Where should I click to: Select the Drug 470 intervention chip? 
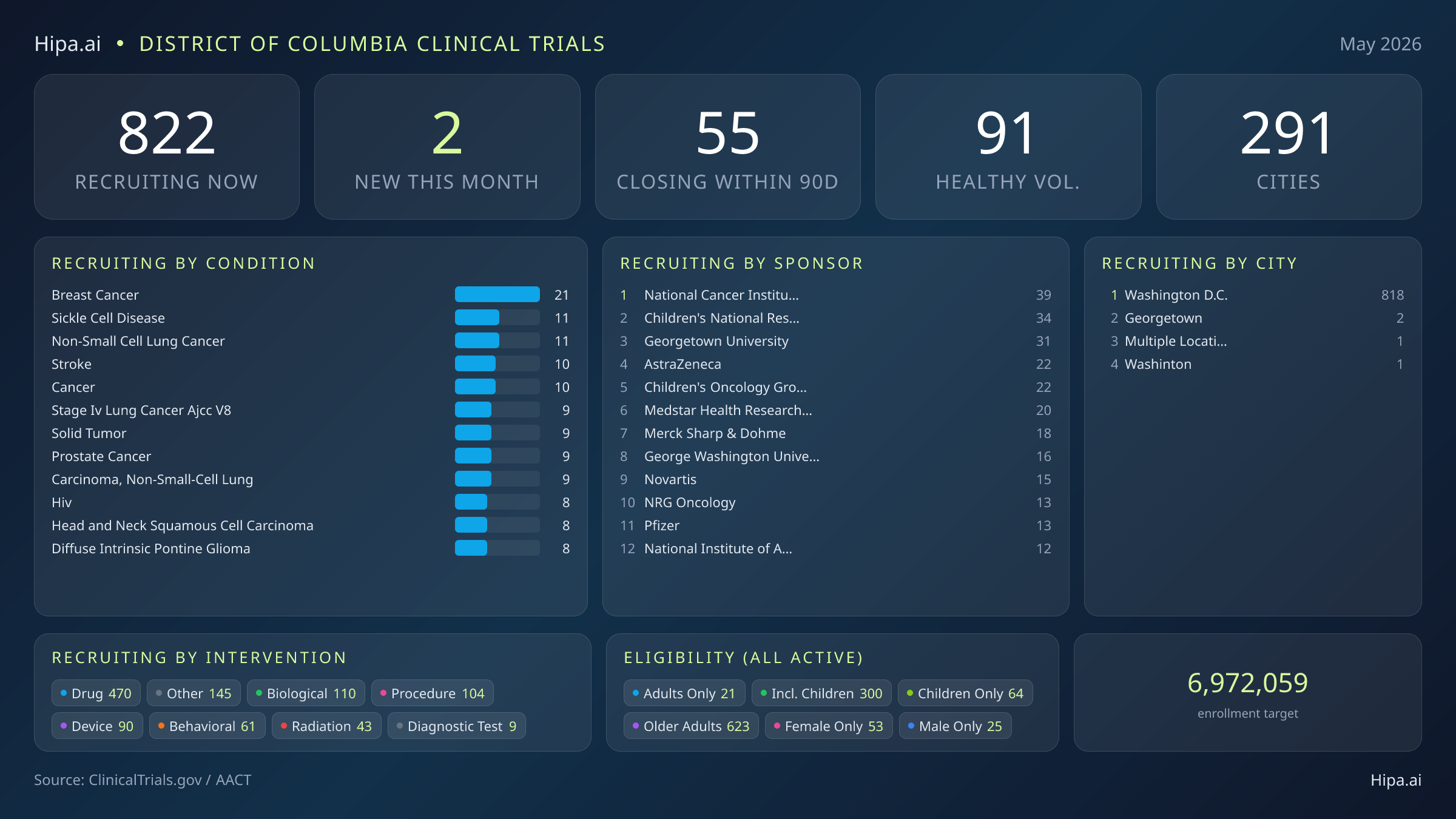96,693
